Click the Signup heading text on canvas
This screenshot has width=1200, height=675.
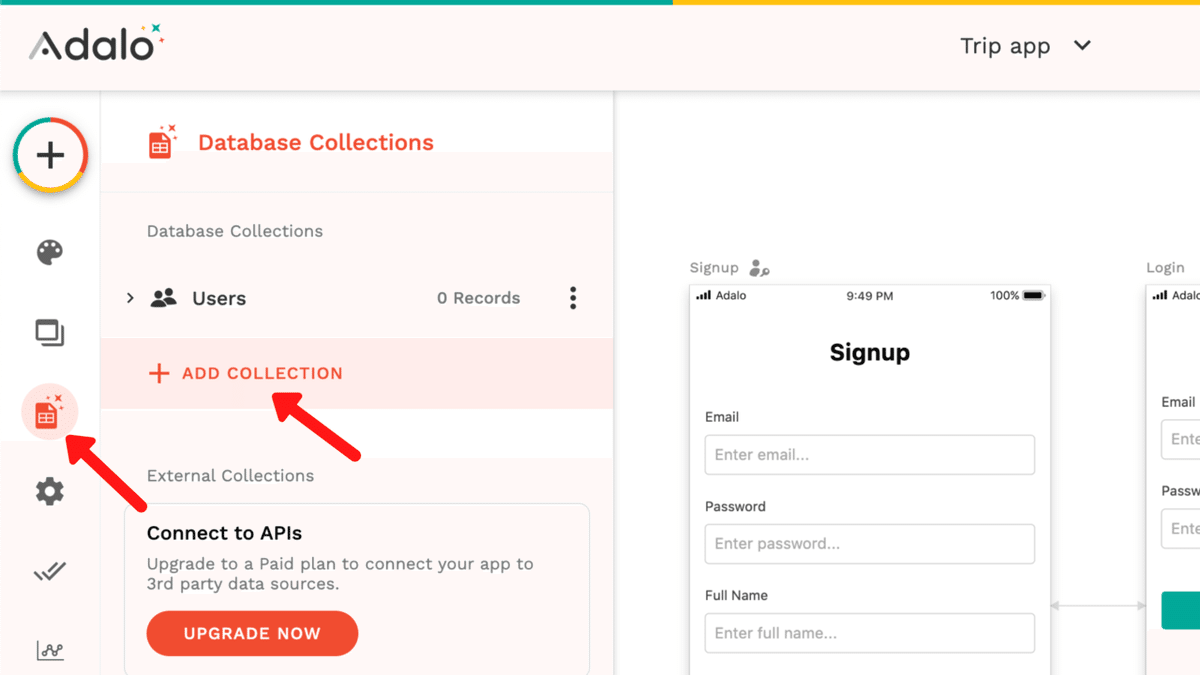869,352
